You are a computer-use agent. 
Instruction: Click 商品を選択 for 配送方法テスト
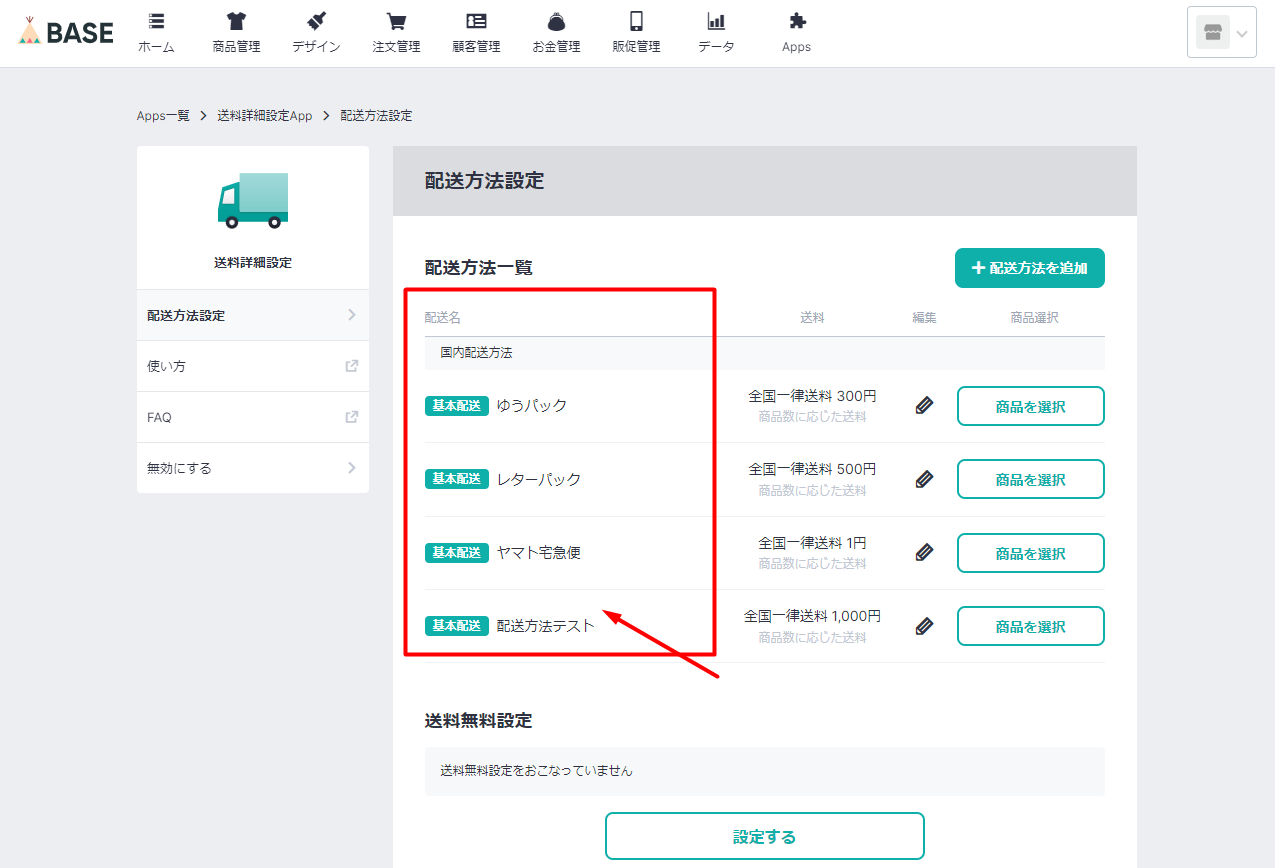(1031, 626)
